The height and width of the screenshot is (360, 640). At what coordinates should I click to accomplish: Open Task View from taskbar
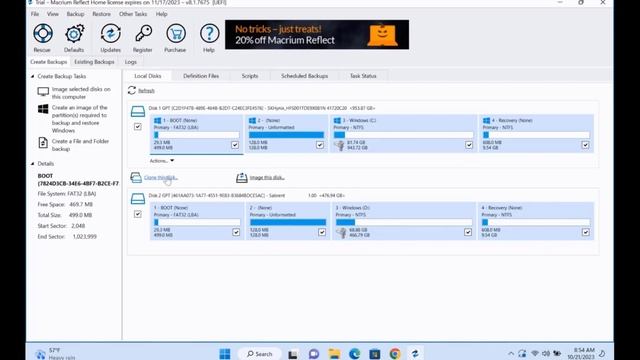pyautogui.click(x=293, y=354)
